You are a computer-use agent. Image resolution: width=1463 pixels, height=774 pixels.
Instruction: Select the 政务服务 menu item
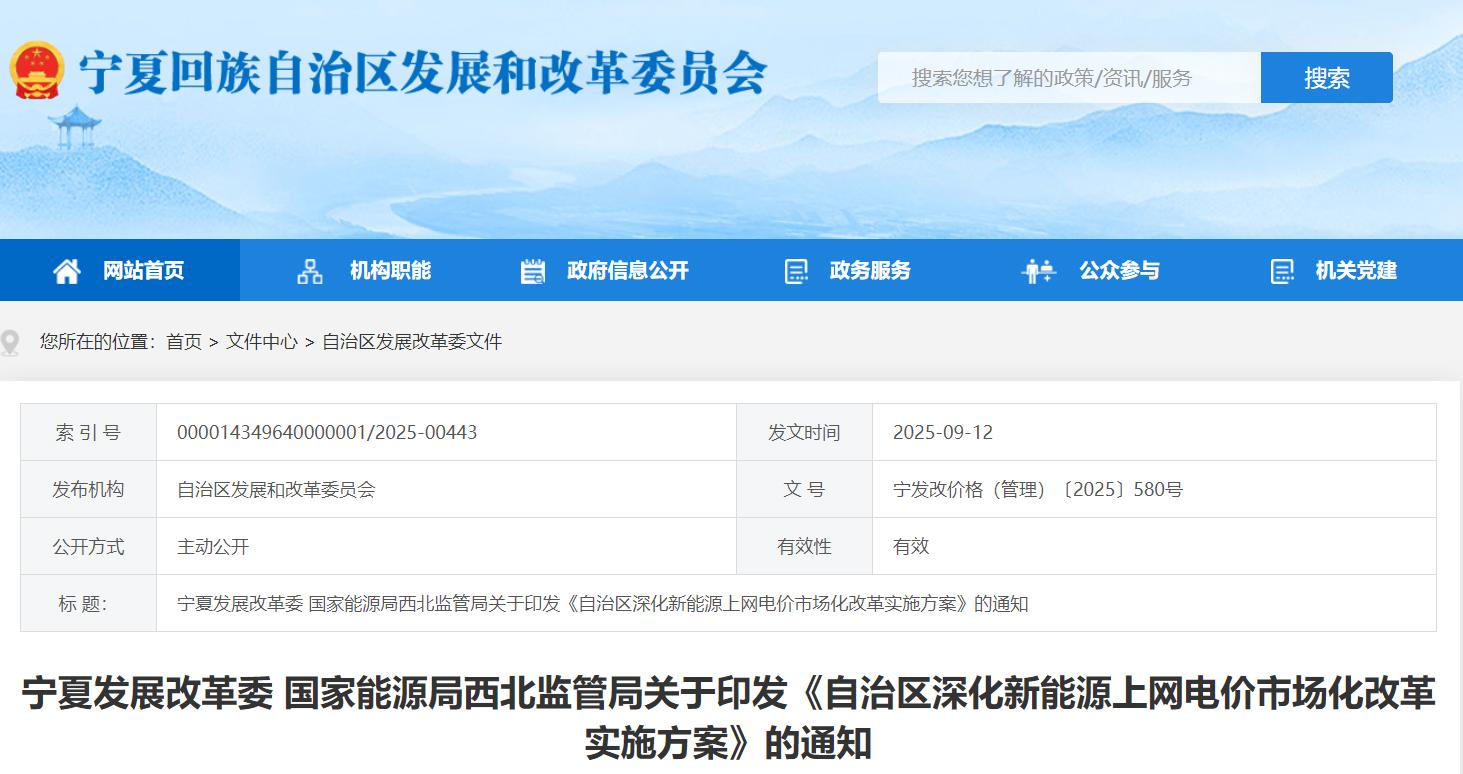(870, 270)
